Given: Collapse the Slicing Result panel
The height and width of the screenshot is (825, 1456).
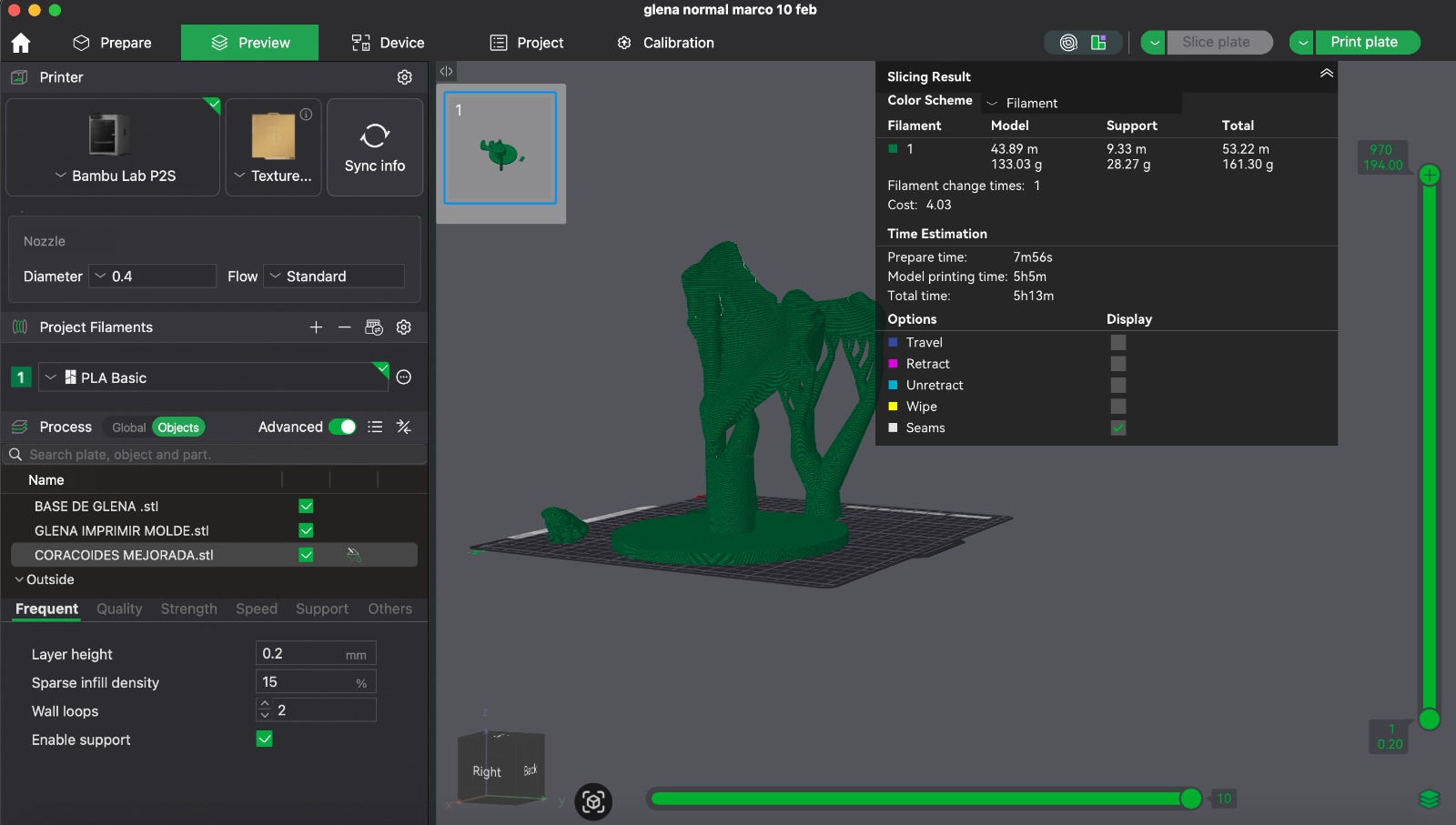Looking at the screenshot, I should click(x=1326, y=74).
